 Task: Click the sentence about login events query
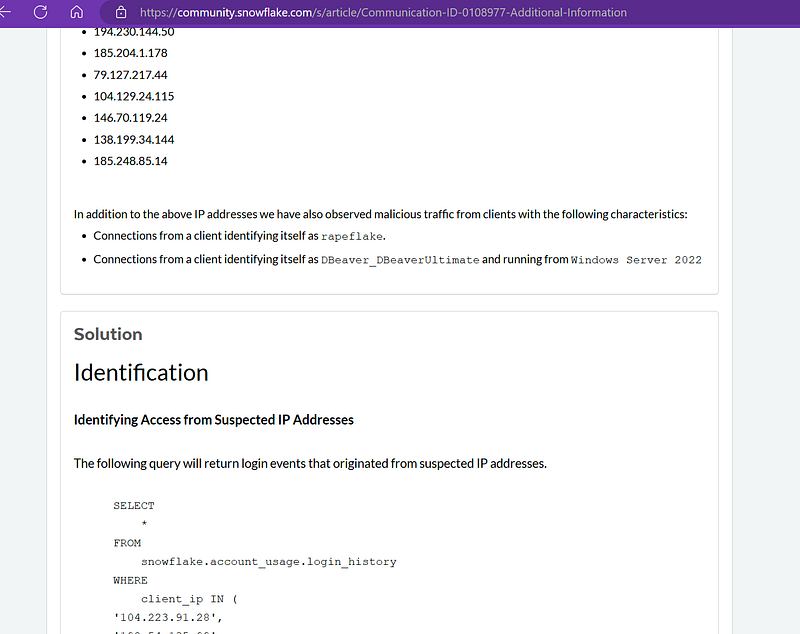(310, 464)
